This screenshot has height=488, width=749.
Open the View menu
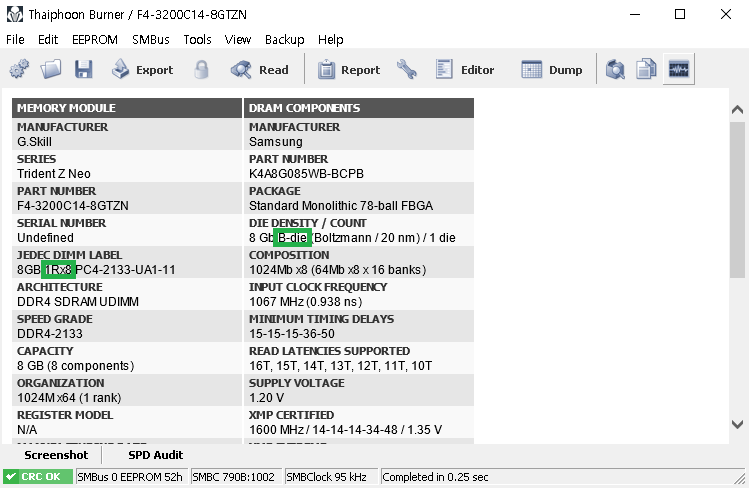coord(237,40)
